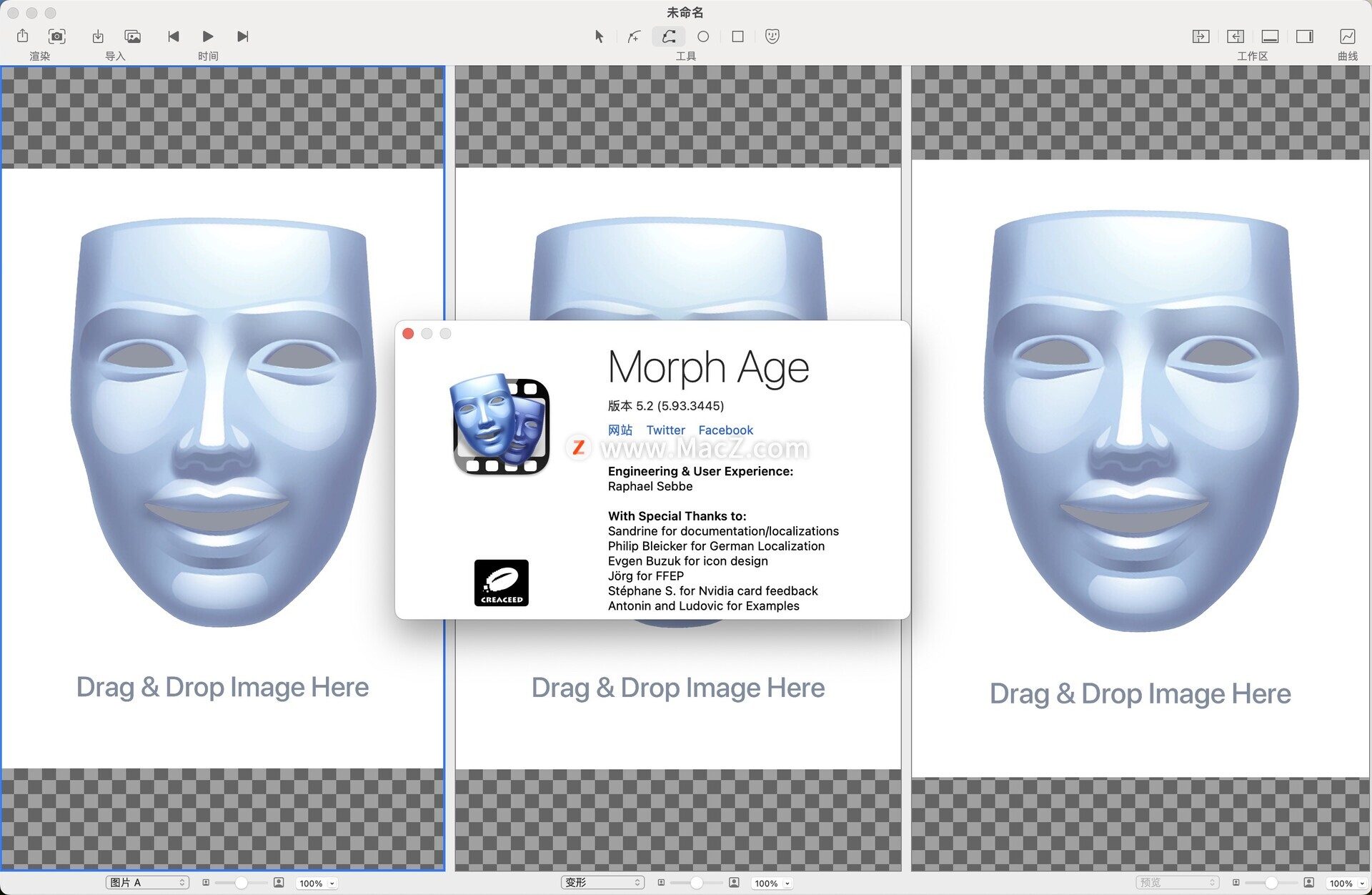Adjust the right pane zoom slider
1372x895 pixels.
click(x=1271, y=883)
